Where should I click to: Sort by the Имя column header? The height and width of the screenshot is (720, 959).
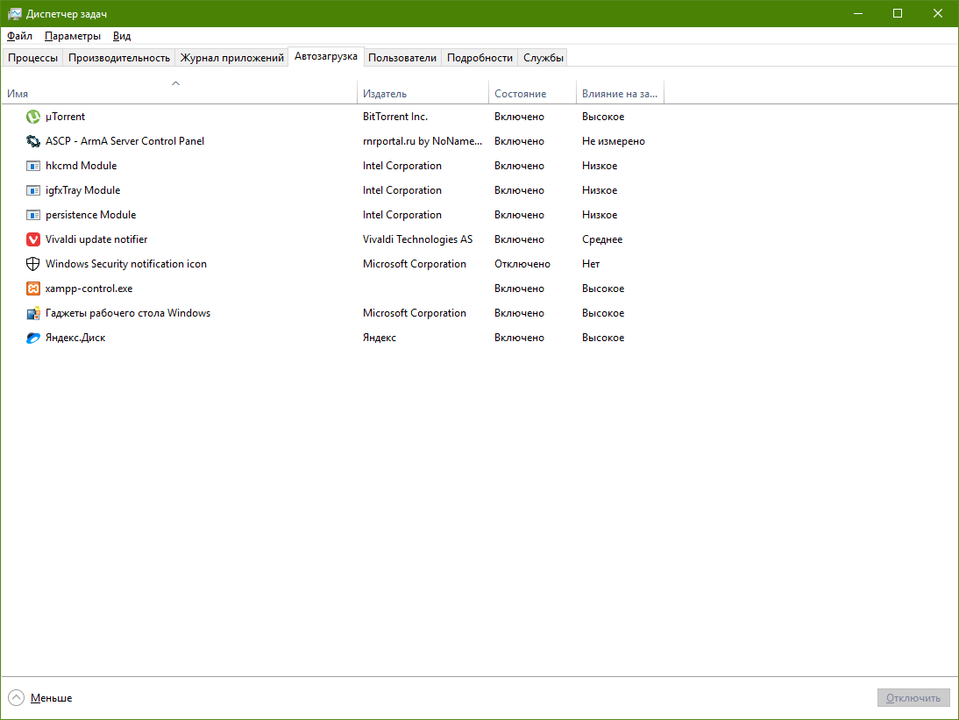[x=179, y=91]
